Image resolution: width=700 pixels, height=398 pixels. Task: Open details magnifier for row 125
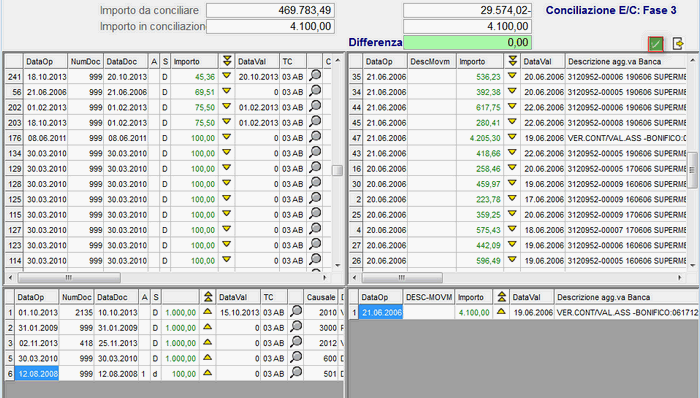click(315, 198)
